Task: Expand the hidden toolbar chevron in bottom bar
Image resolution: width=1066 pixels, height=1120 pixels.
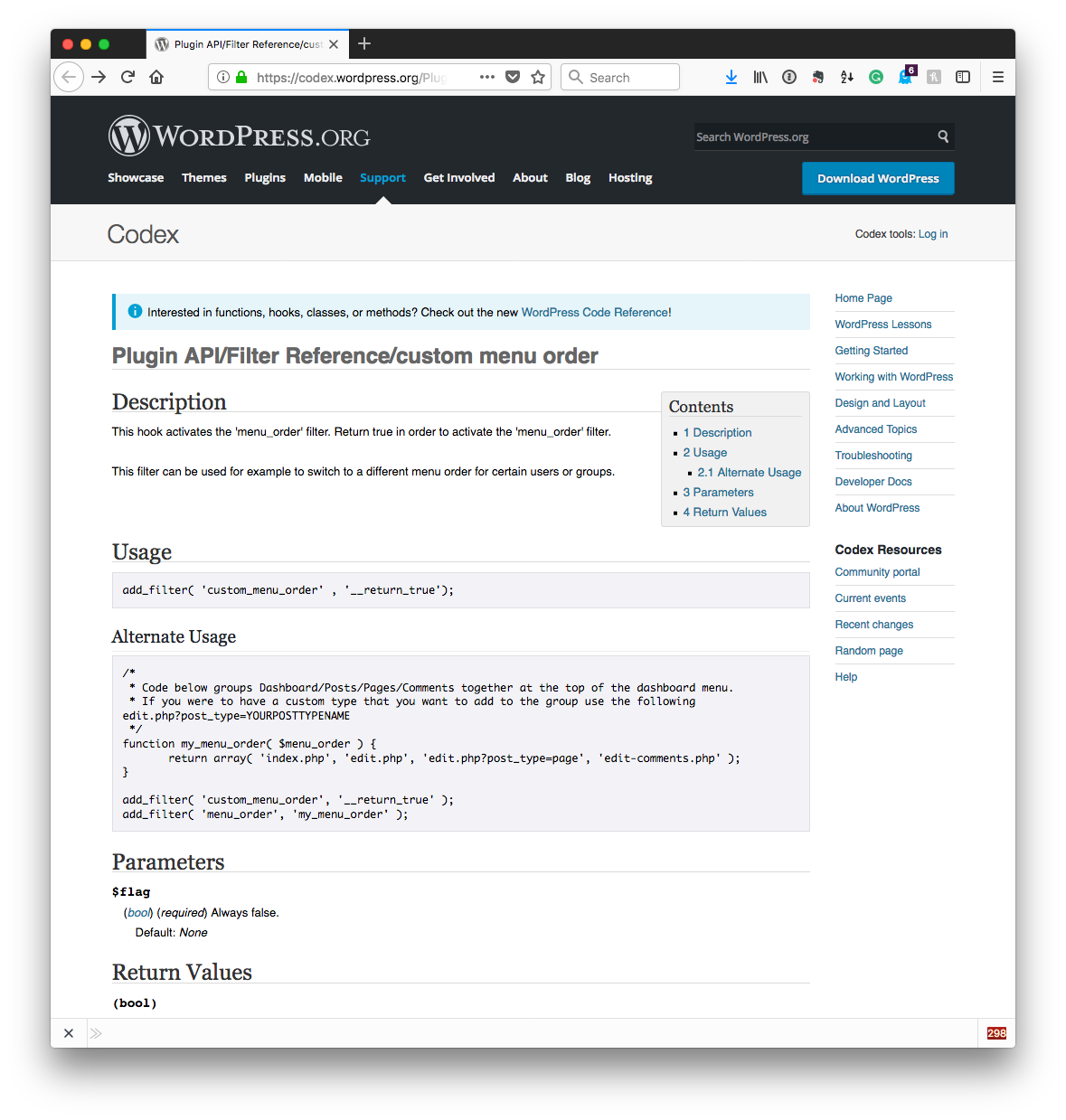Action: click(96, 1032)
